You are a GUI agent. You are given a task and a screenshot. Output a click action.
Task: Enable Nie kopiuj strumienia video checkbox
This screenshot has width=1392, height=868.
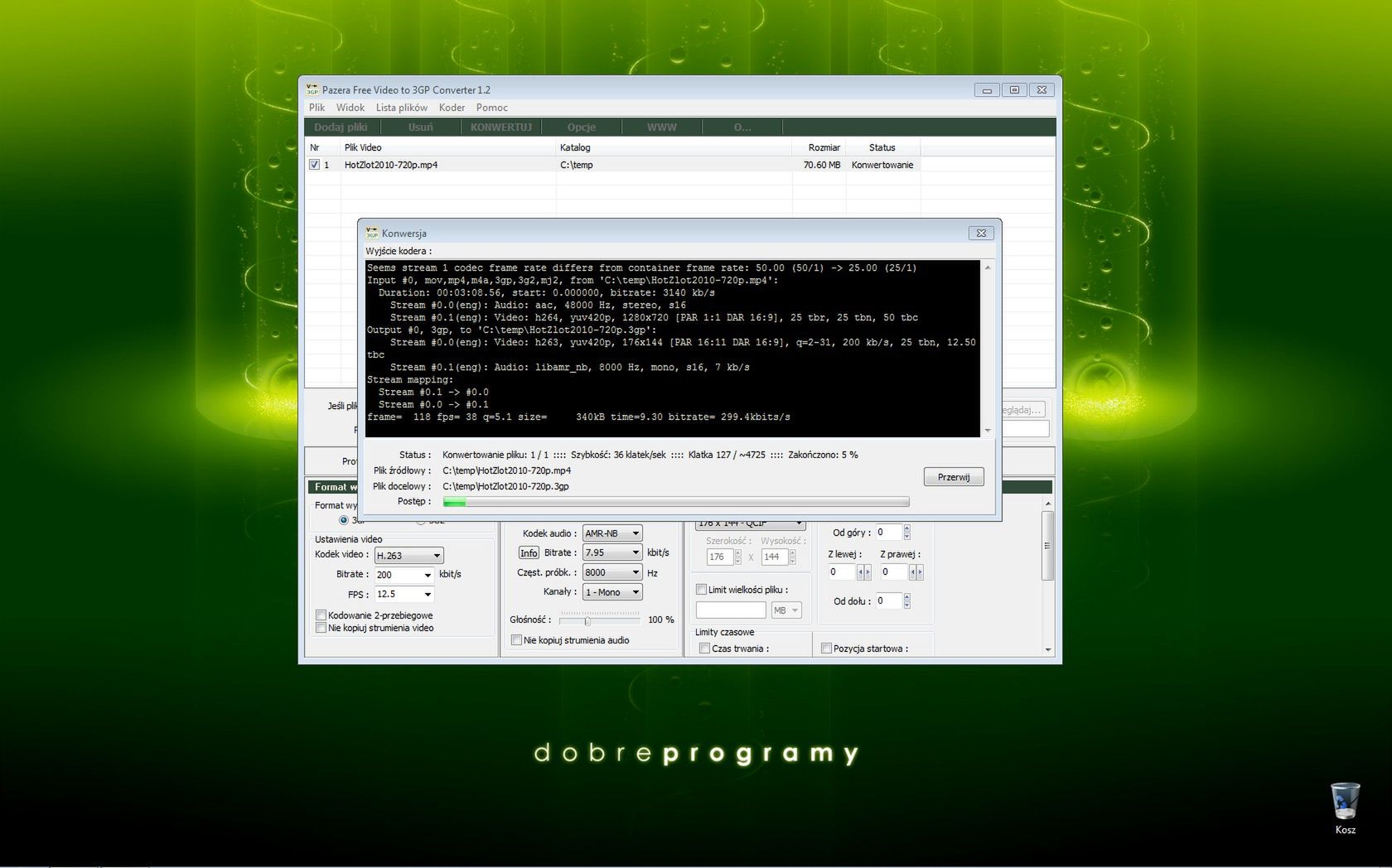(x=321, y=628)
